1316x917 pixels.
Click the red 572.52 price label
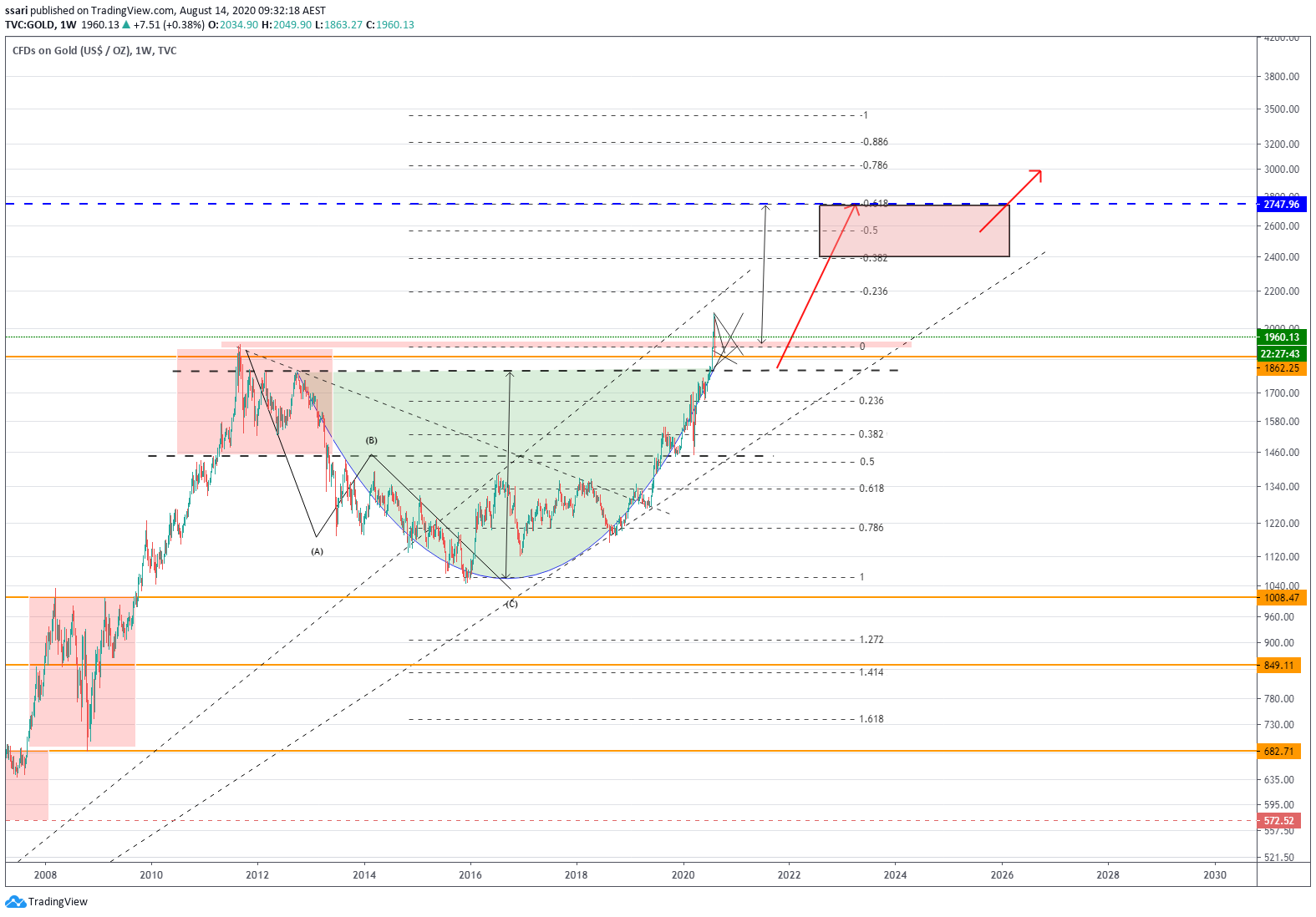coord(1278,821)
